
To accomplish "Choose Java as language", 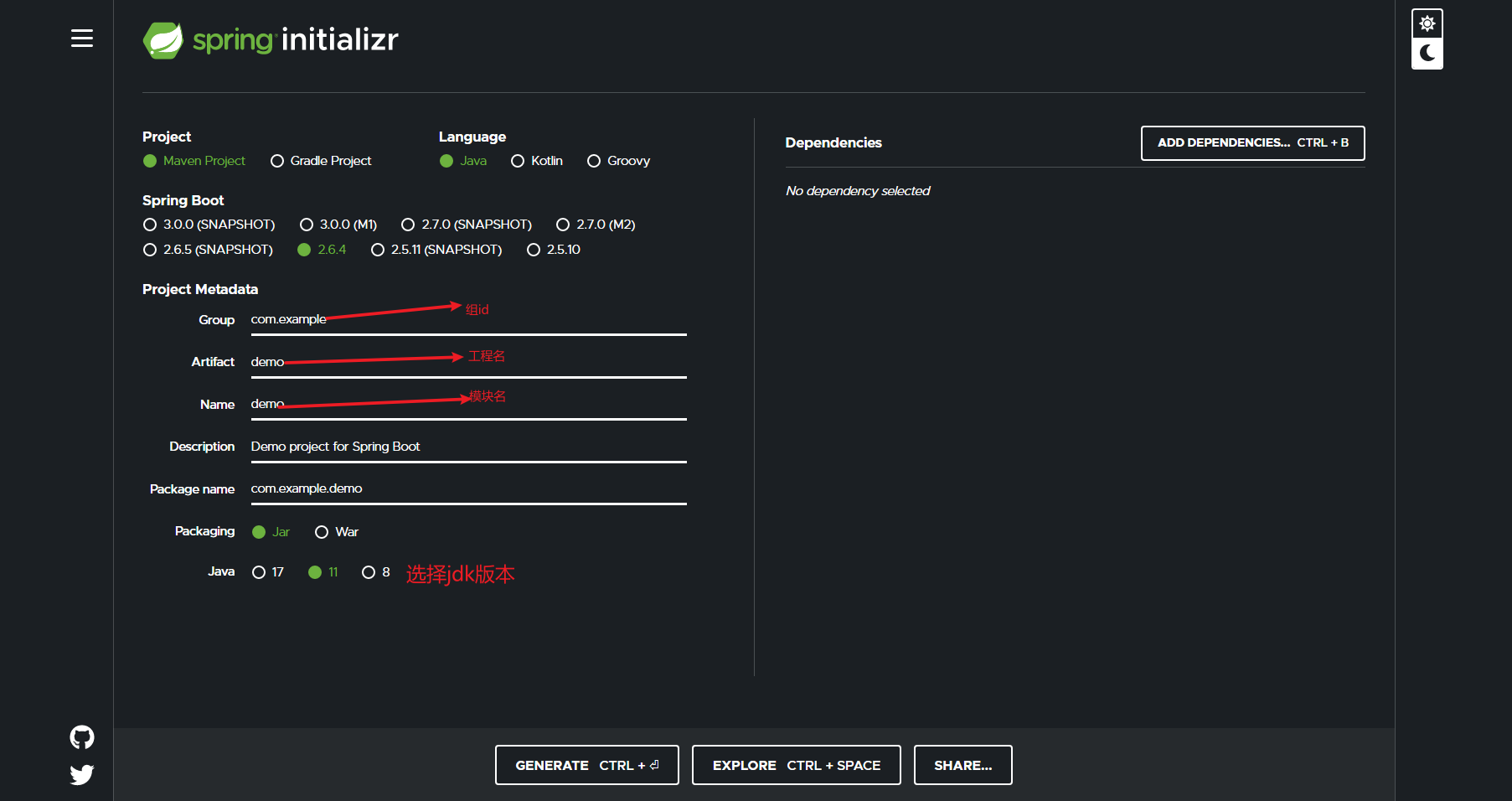I will tap(463, 161).
